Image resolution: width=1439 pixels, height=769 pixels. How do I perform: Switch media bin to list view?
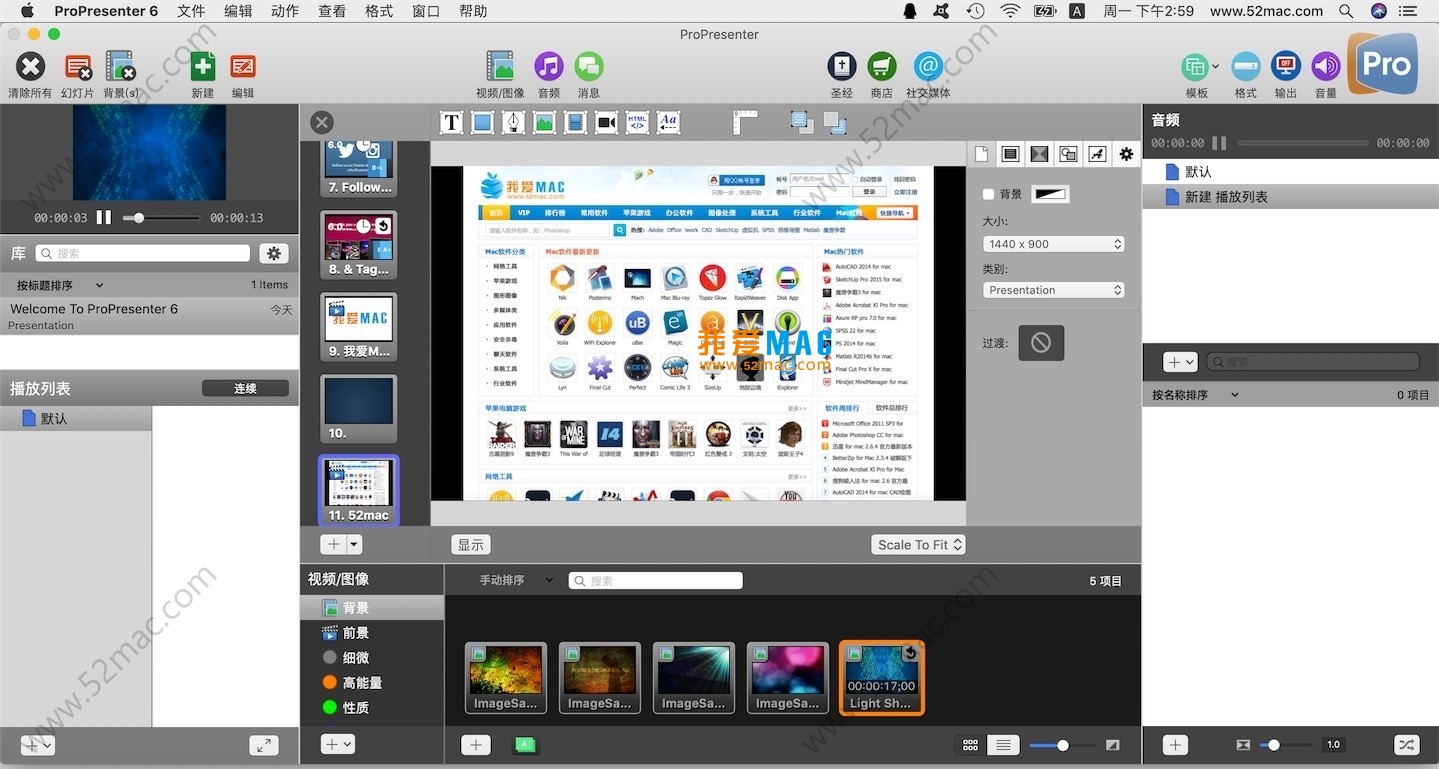(1003, 745)
